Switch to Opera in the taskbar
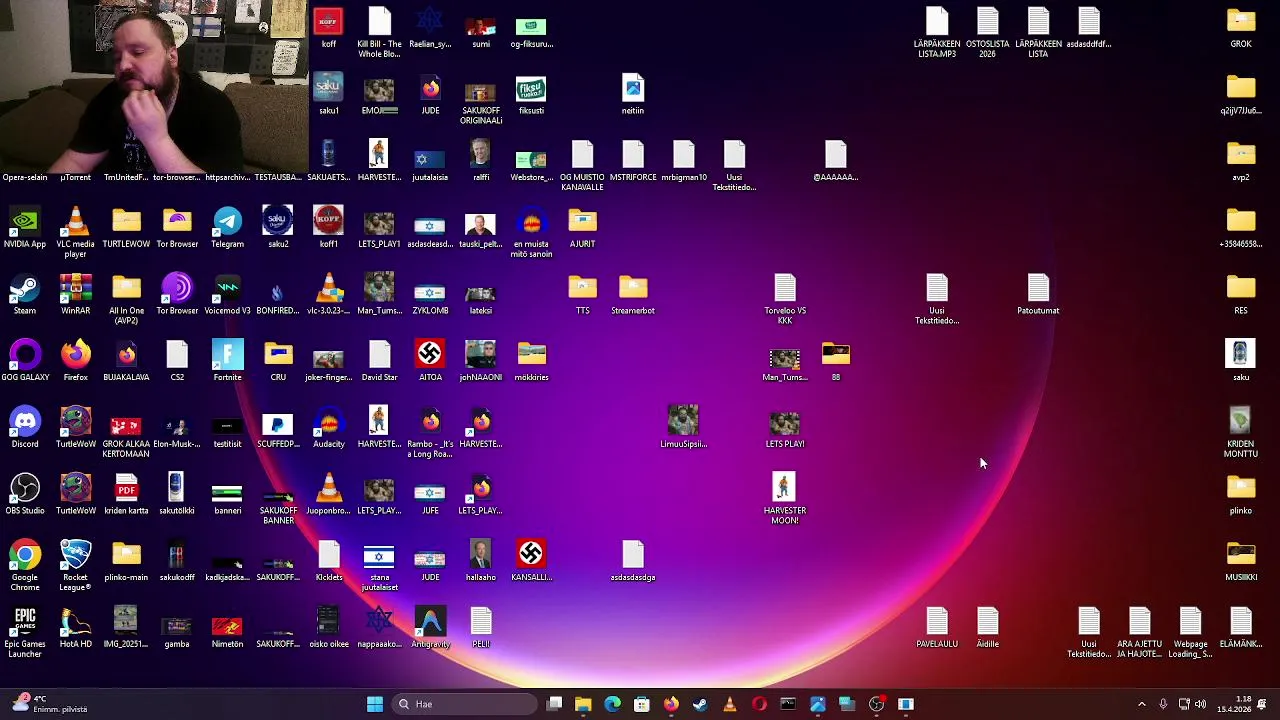 tap(759, 704)
